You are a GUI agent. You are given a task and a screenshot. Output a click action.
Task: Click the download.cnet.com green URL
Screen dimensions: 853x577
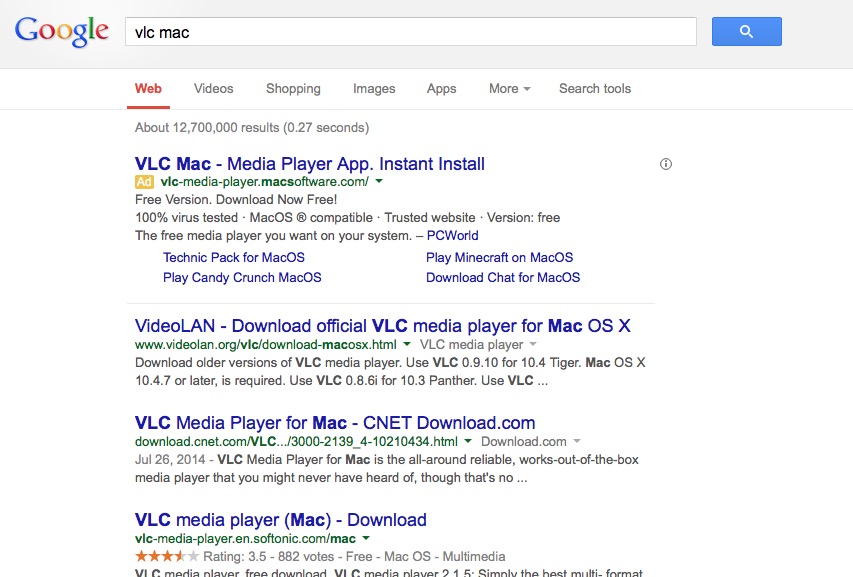(x=296, y=441)
